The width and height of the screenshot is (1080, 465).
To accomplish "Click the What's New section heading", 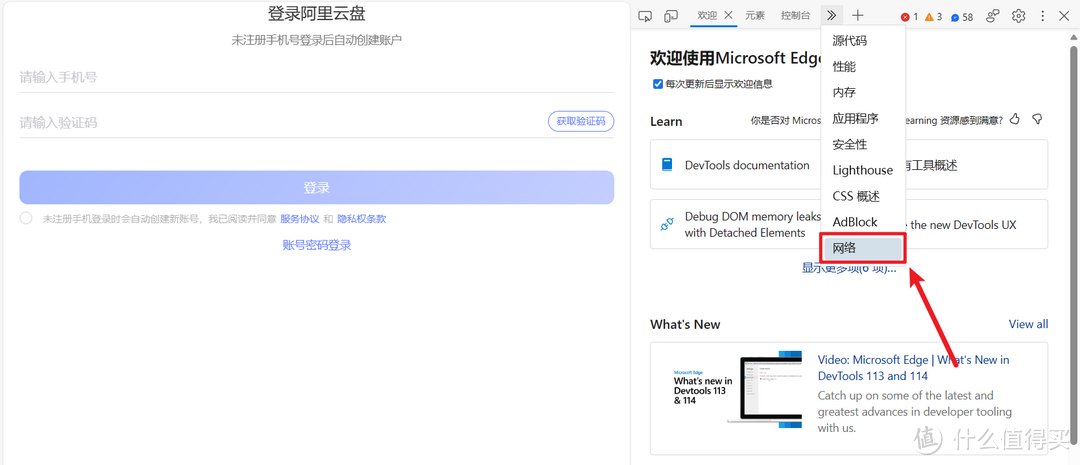I will (685, 324).
